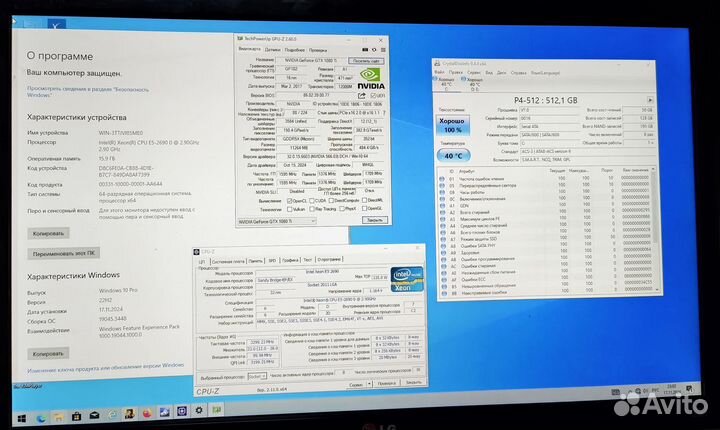
Task: Click the GPU-Z screenshot camera icon
Action: [365, 50]
